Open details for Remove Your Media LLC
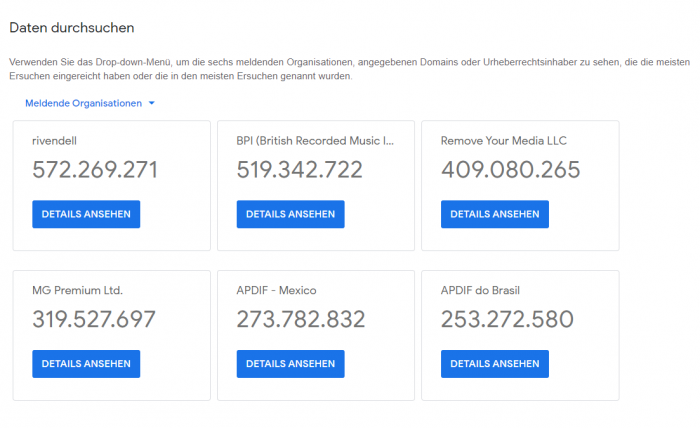This screenshot has height=428, width=700. pos(495,214)
